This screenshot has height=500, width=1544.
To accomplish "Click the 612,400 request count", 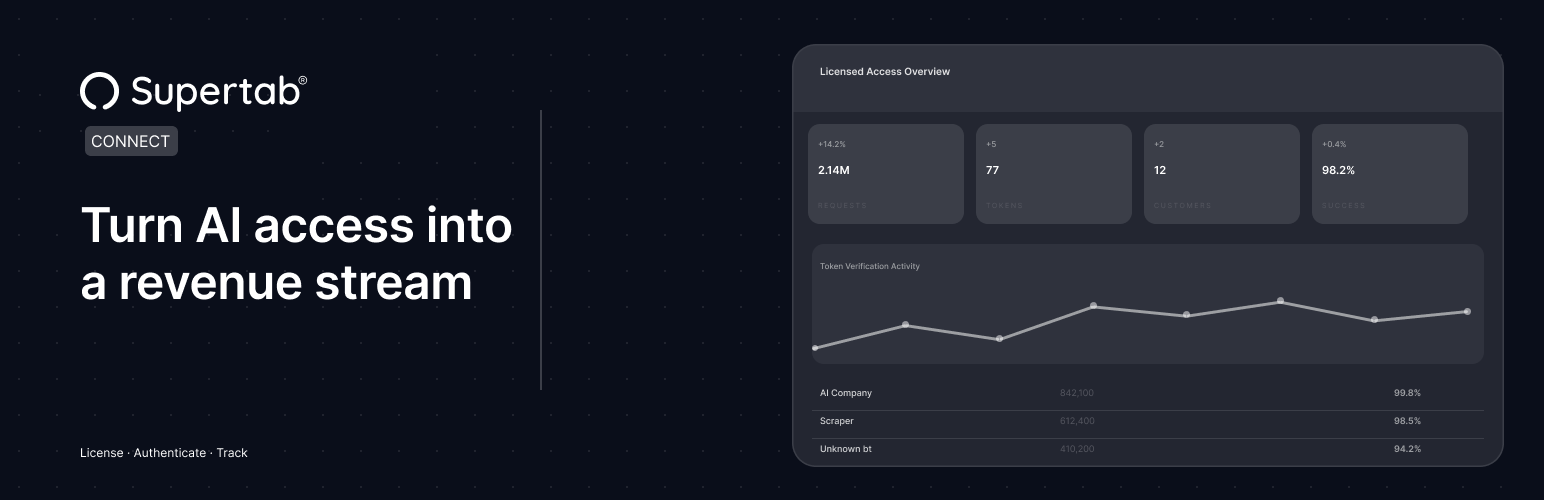I will 1077,421.
